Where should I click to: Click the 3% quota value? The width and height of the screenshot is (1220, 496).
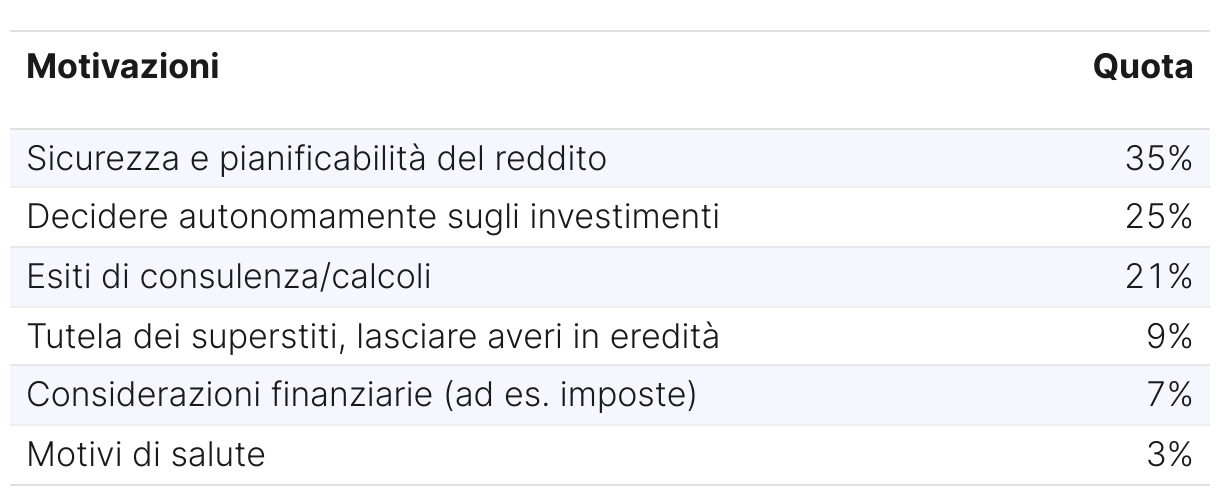coord(1171,455)
